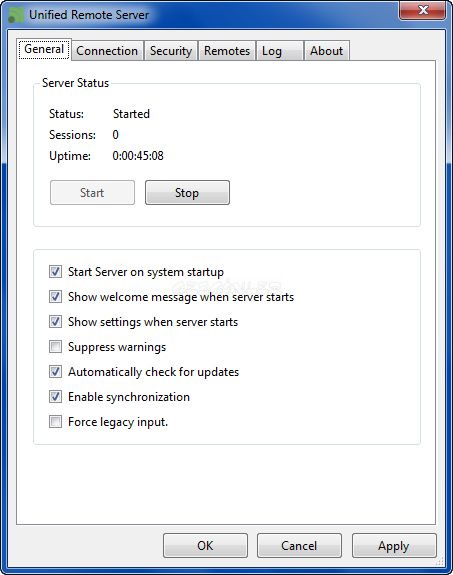453x575 pixels.
Task: Open the Security tab
Action: (171, 51)
